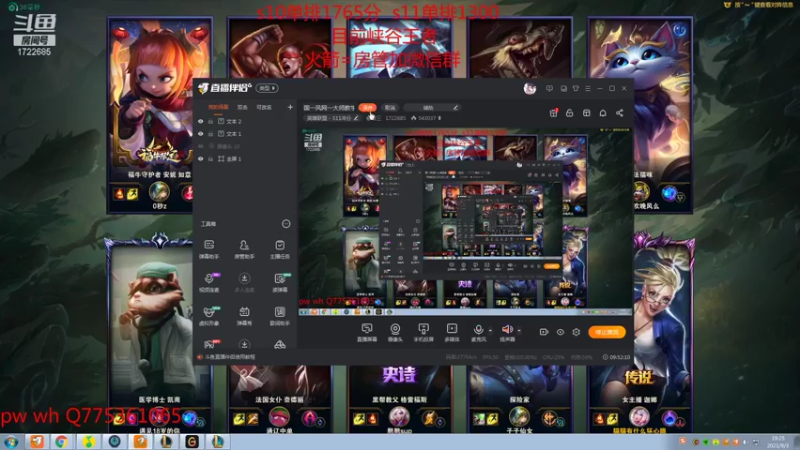
Task: Collapse the 工具箱 toolbox panel
Action: pyautogui.click(x=286, y=223)
